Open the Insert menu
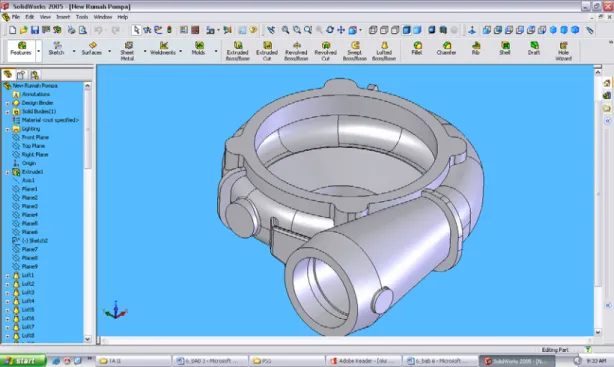 (x=63, y=17)
